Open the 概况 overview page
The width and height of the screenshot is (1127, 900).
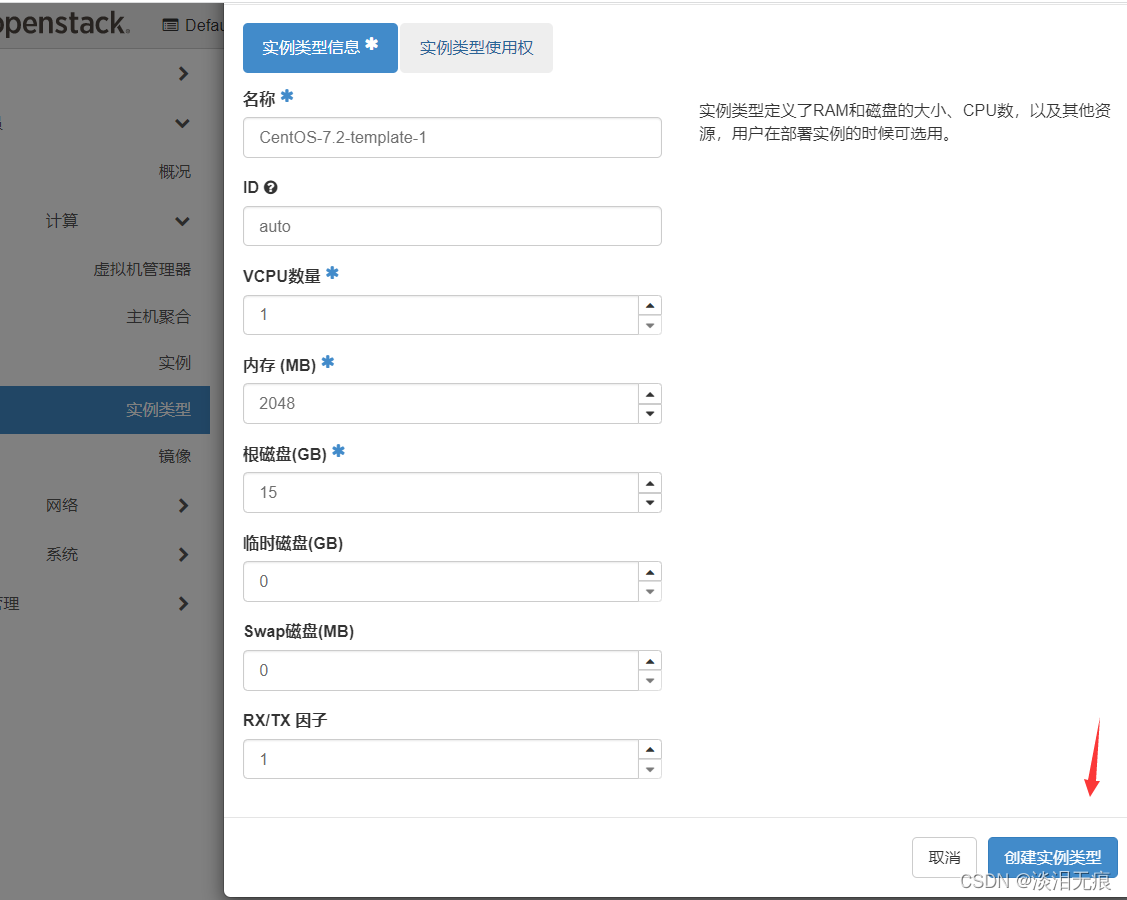tap(175, 171)
